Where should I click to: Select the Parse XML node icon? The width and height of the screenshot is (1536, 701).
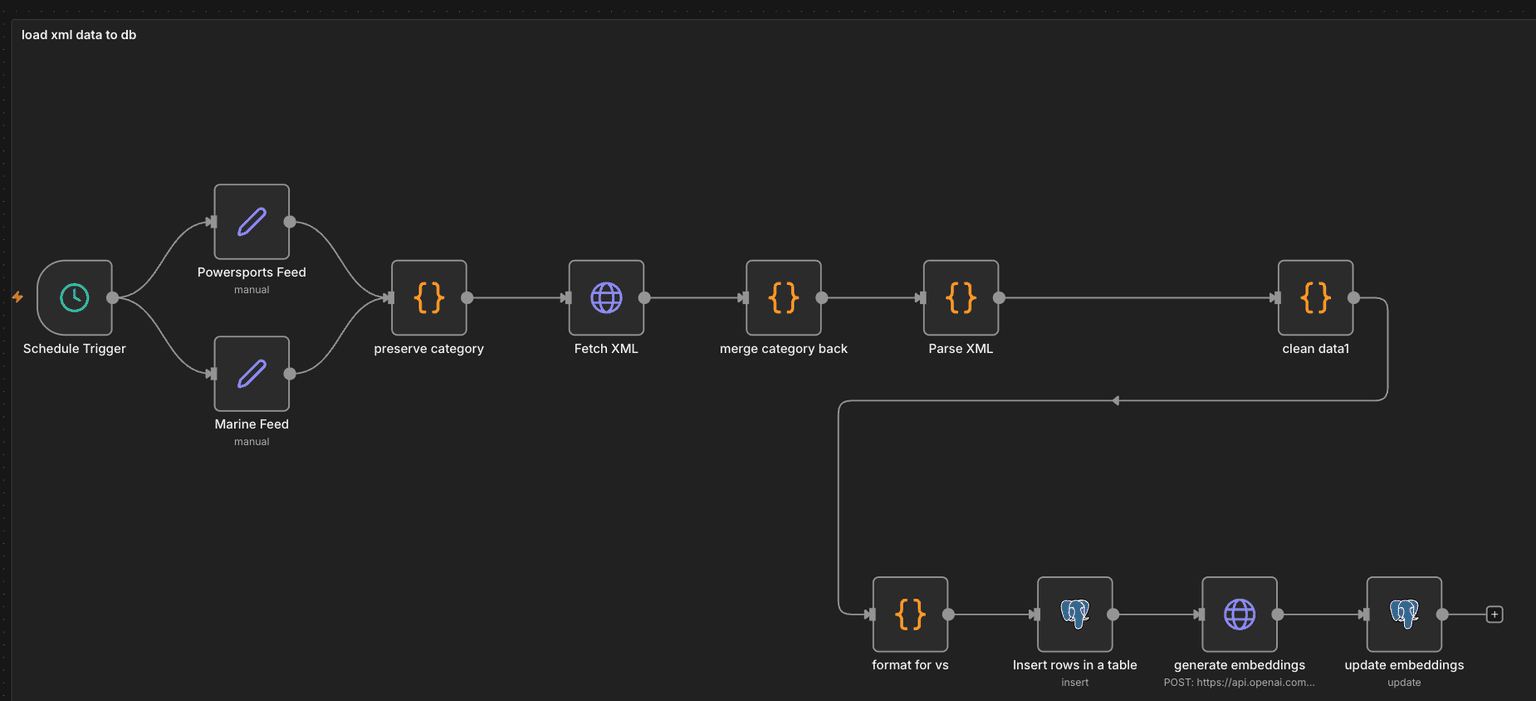pyautogui.click(x=960, y=297)
